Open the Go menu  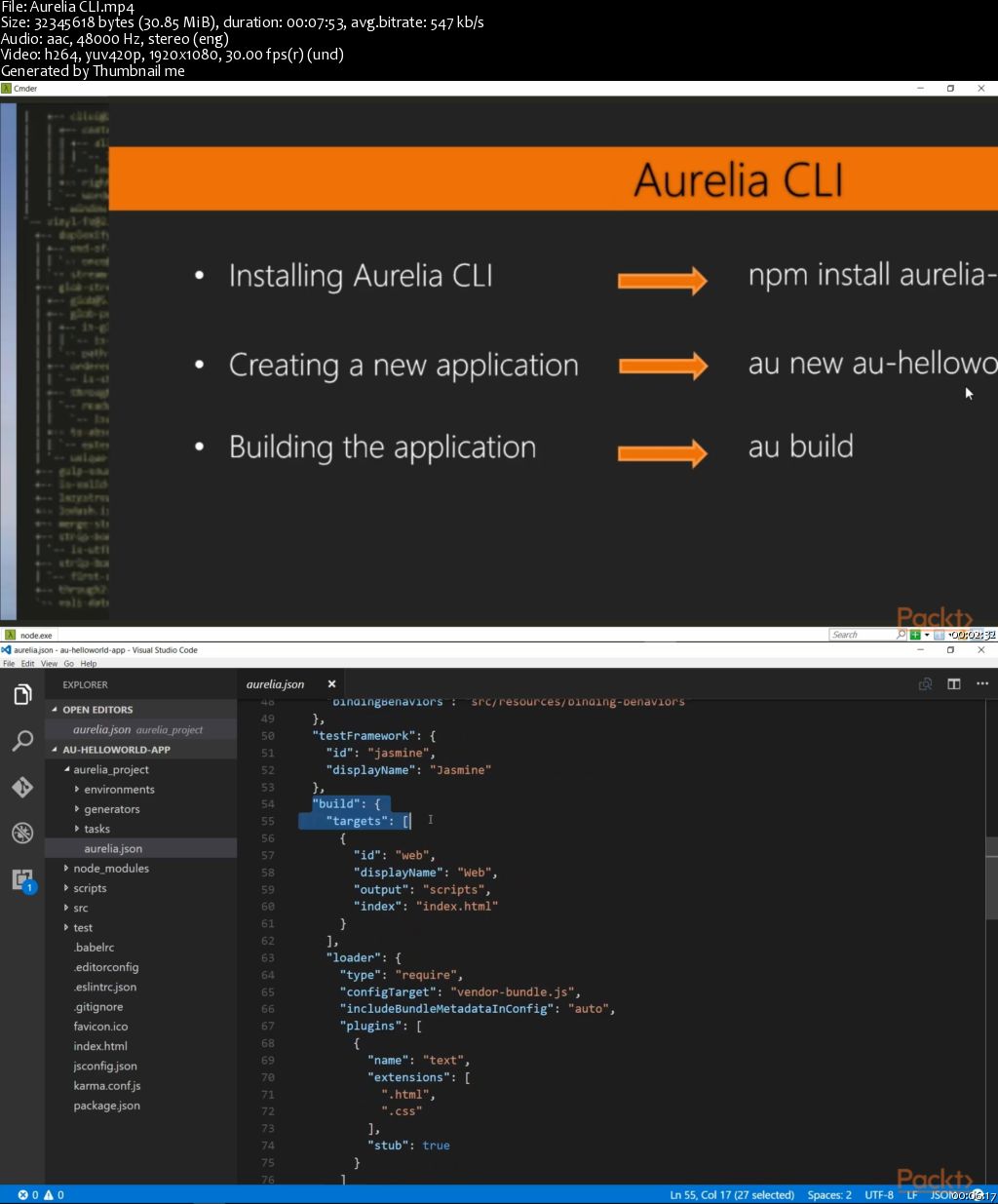point(68,664)
